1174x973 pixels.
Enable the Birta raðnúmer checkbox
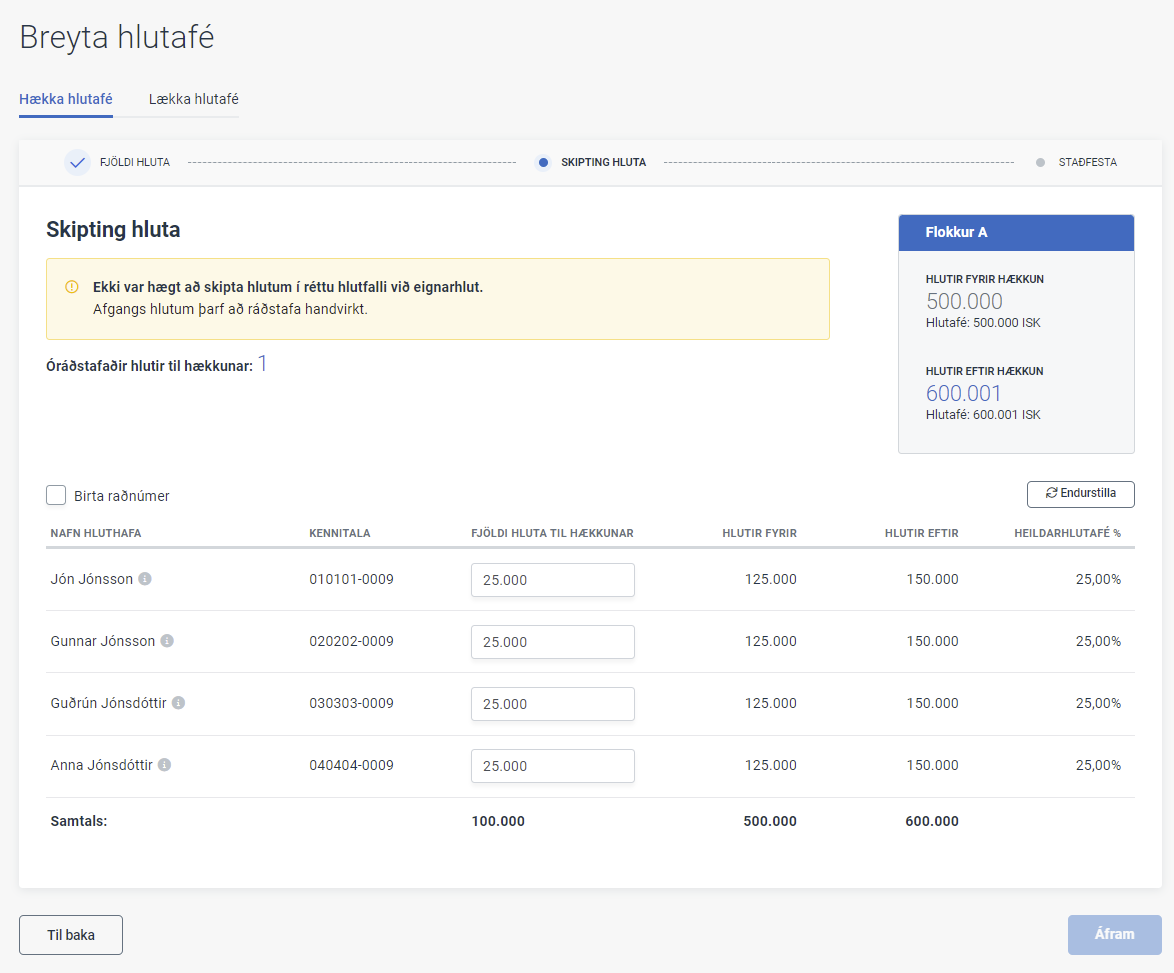coord(56,495)
